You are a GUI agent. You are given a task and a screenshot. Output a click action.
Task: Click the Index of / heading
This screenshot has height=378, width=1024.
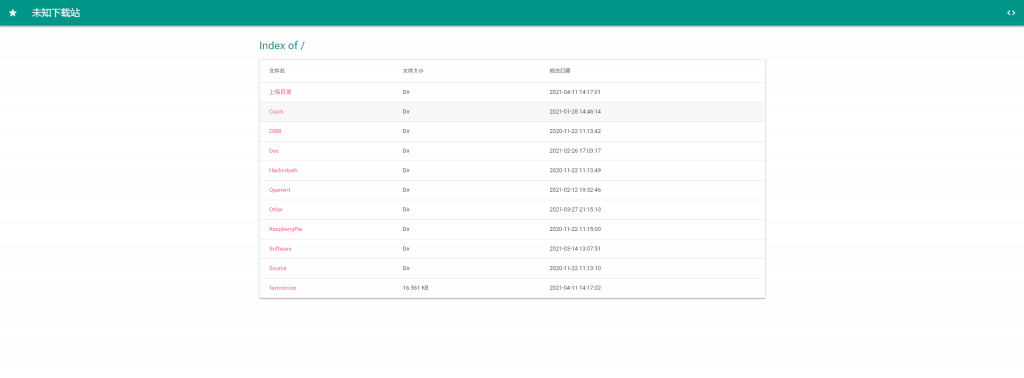pos(282,46)
